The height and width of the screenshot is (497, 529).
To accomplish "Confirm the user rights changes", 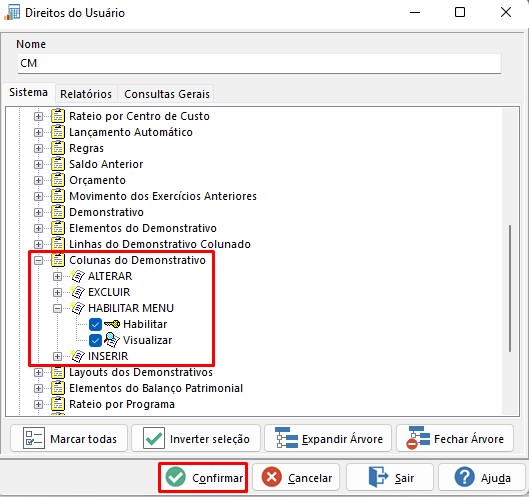I will pyautogui.click(x=203, y=477).
